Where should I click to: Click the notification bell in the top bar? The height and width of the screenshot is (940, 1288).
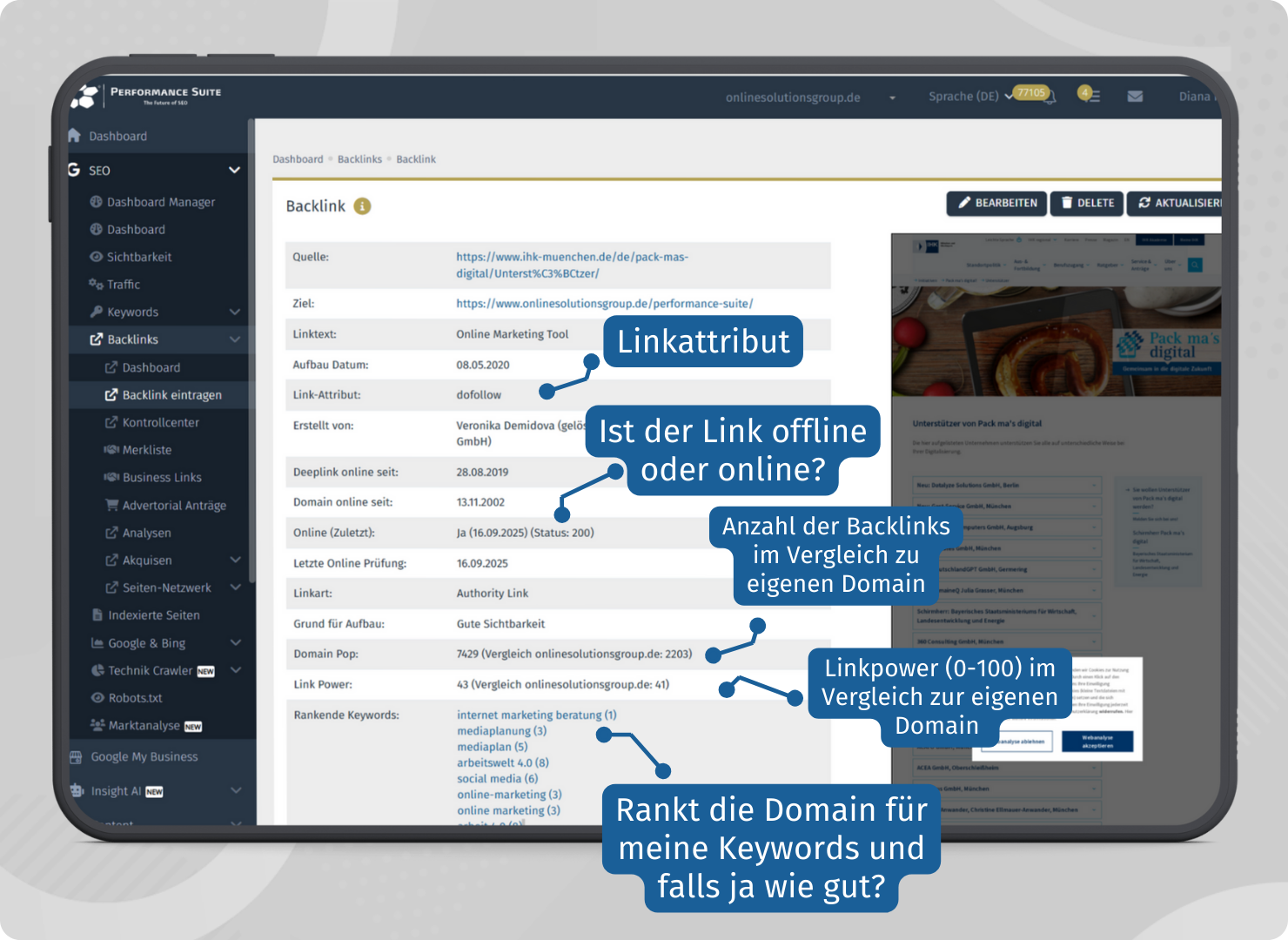point(1049,96)
